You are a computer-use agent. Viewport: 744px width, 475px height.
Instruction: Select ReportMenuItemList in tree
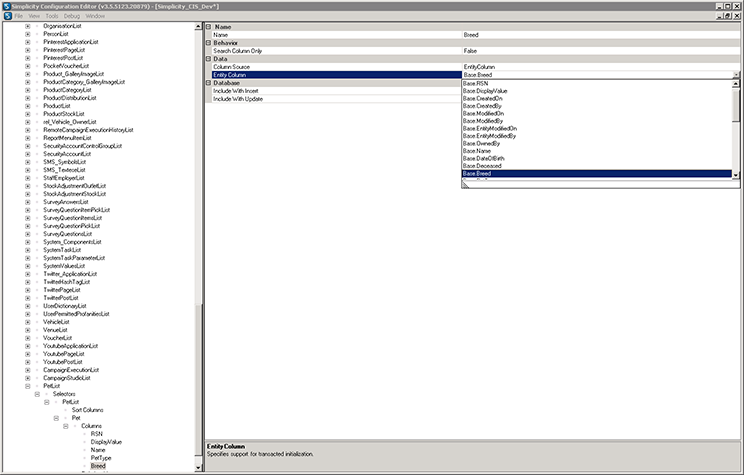(67, 138)
